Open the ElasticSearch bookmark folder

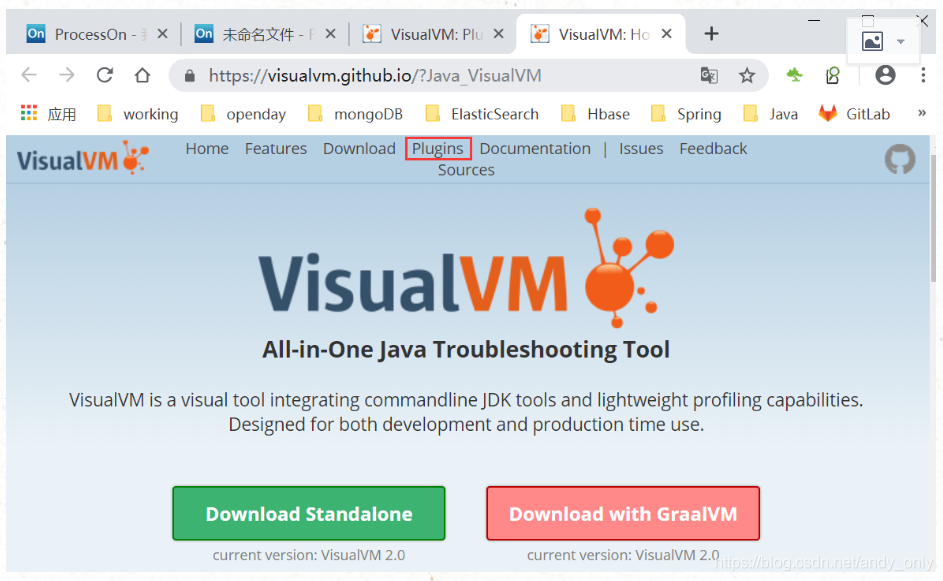click(x=482, y=114)
